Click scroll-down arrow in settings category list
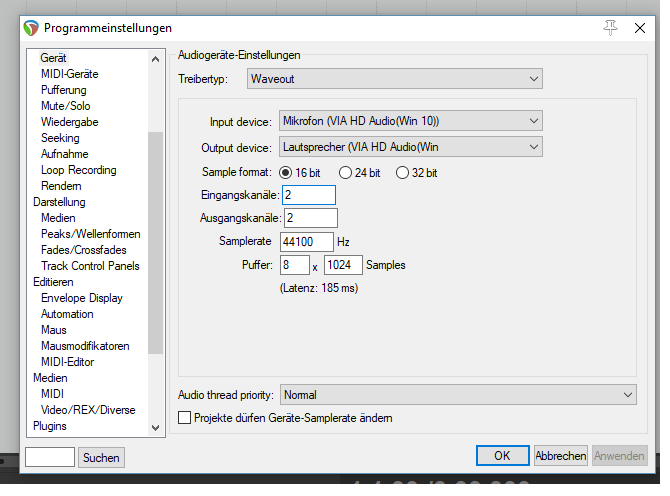The height and width of the screenshot is (496, 670). pyautogui.click(x=156, y=427)
